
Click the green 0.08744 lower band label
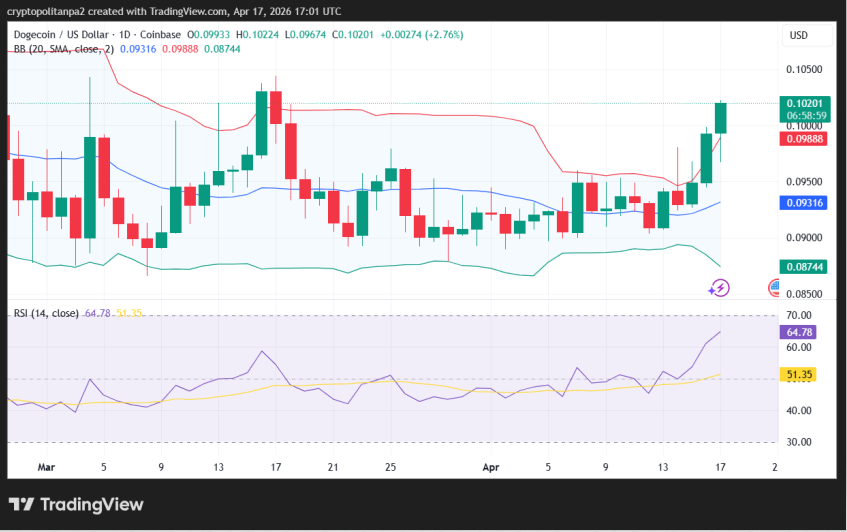[x=805, y=267]
